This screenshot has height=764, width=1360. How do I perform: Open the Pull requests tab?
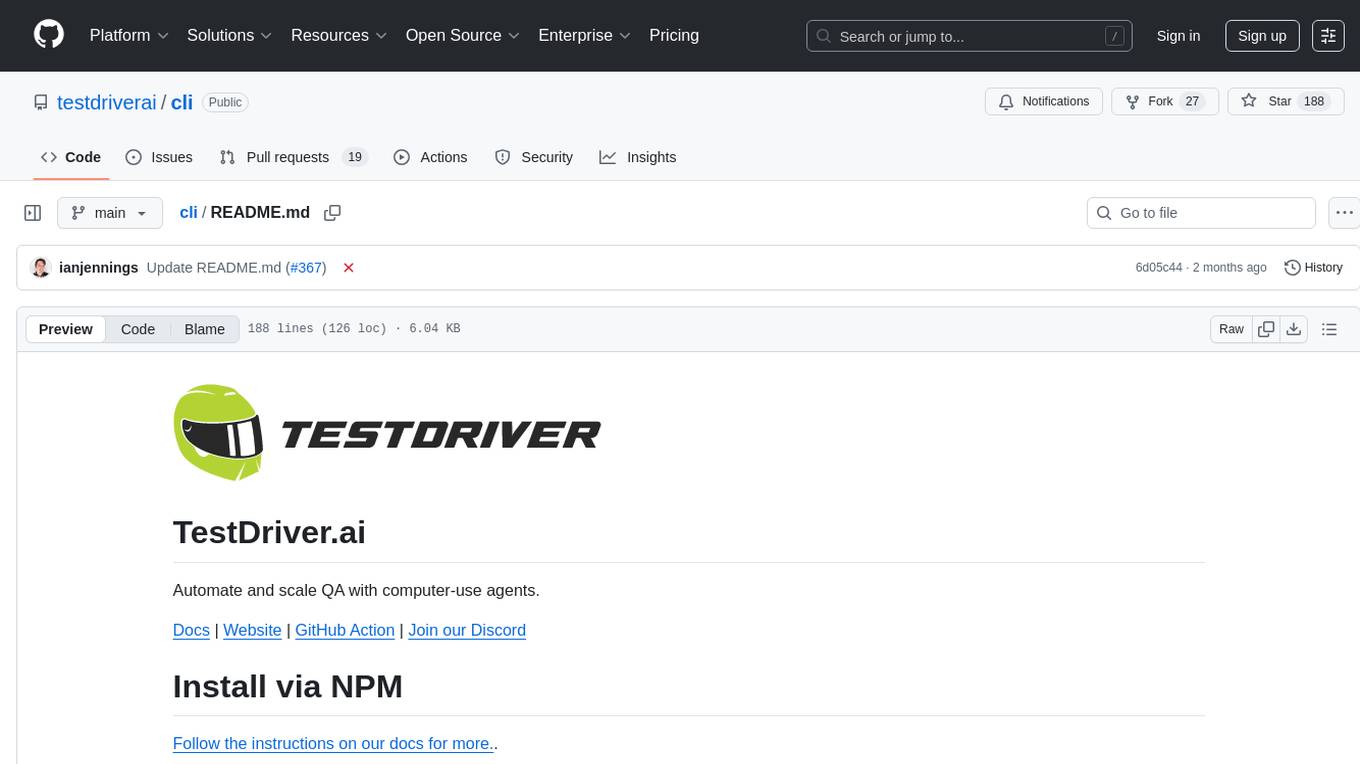[293, 157]
